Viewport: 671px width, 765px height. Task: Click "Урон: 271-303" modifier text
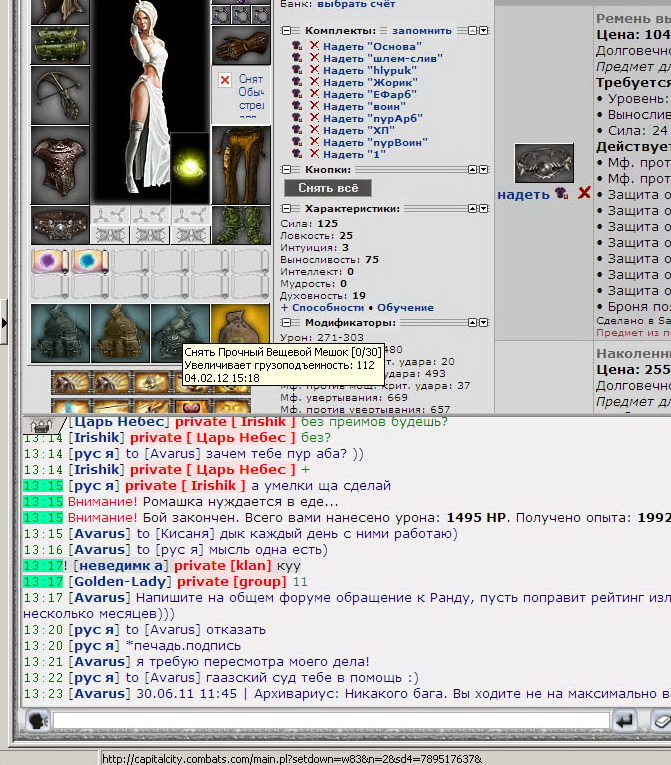pyautogui.click(x=322, y=337)
